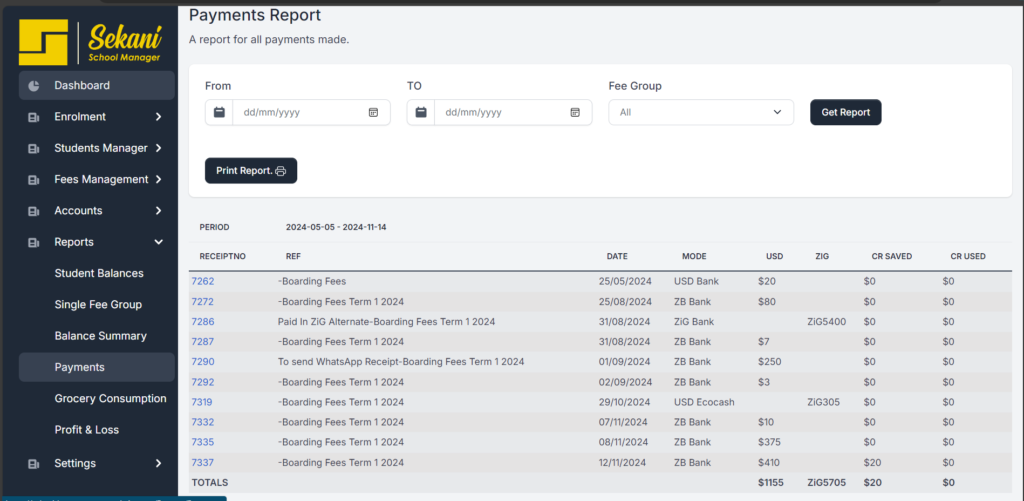Image resolution: width=1024 pixels, height=501 pixels.
Task: Click the USD Bank mode cell
Action: point(696,282)
